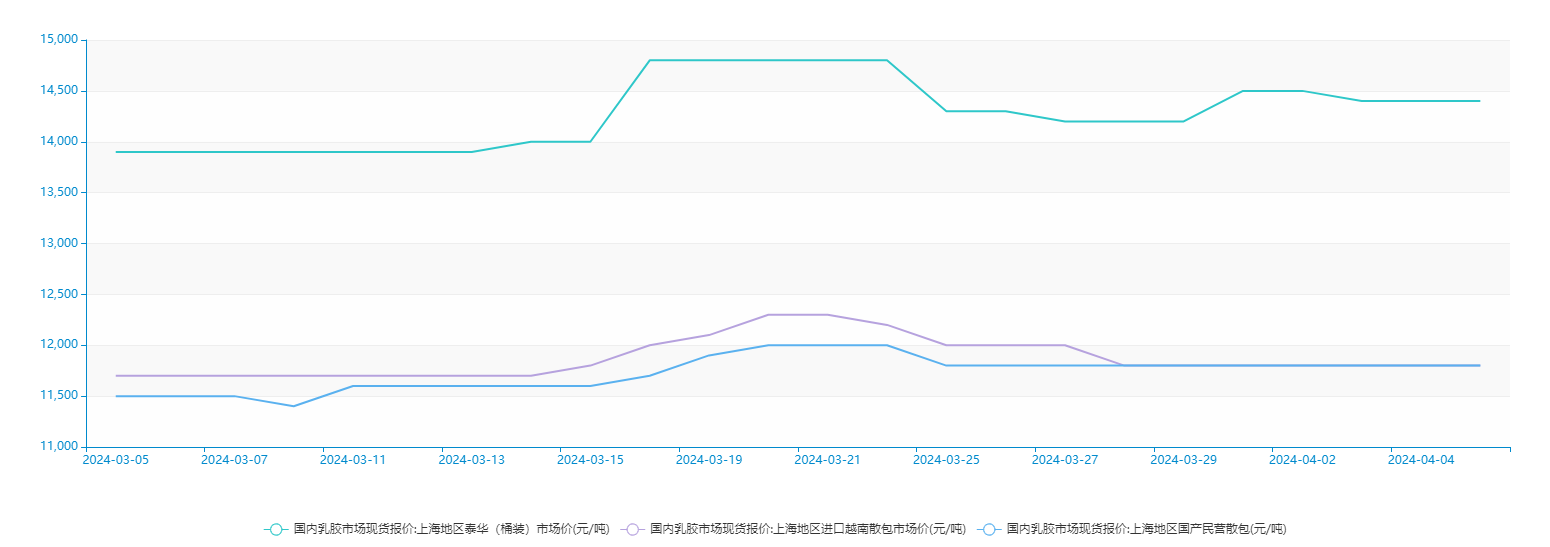Click the purple legend marker for 进口越南散包
Image resolution: width=1550 pixels, height=547 pixels.
(632, 529)
